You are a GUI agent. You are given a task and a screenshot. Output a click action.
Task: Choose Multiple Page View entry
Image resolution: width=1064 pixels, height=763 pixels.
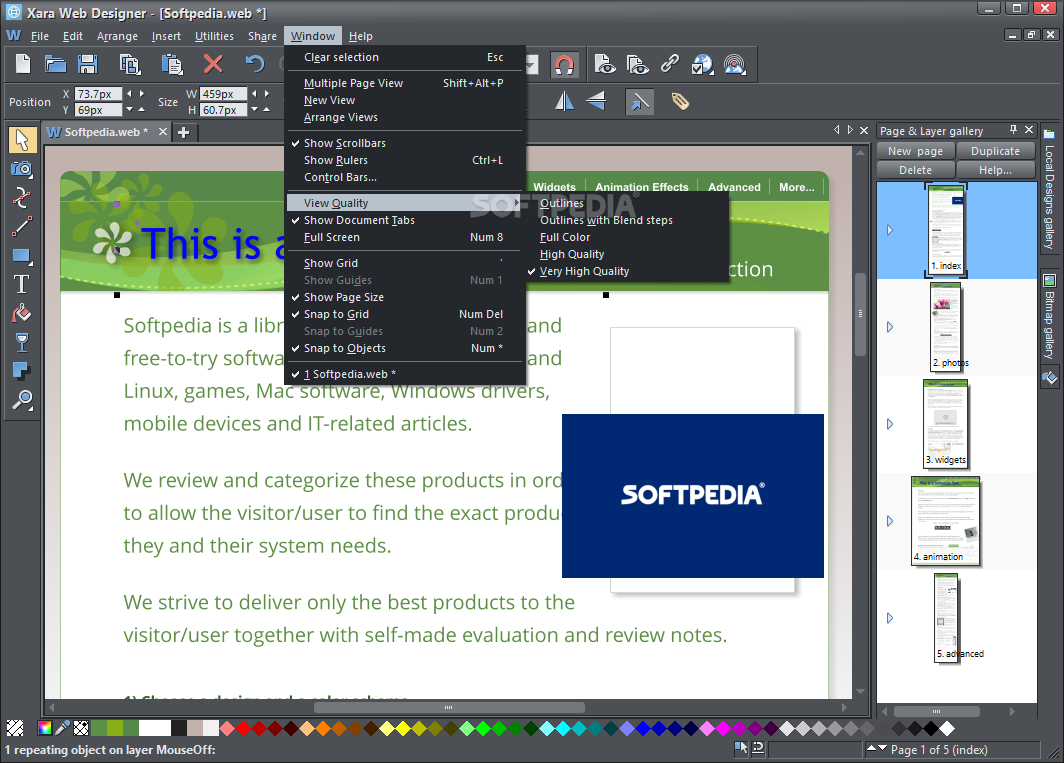coord(404,83)
